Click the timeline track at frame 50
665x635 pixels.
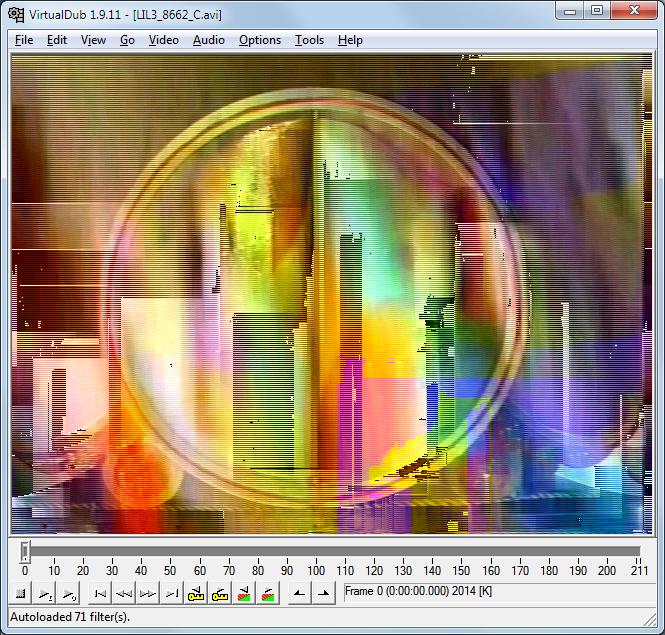170,551
